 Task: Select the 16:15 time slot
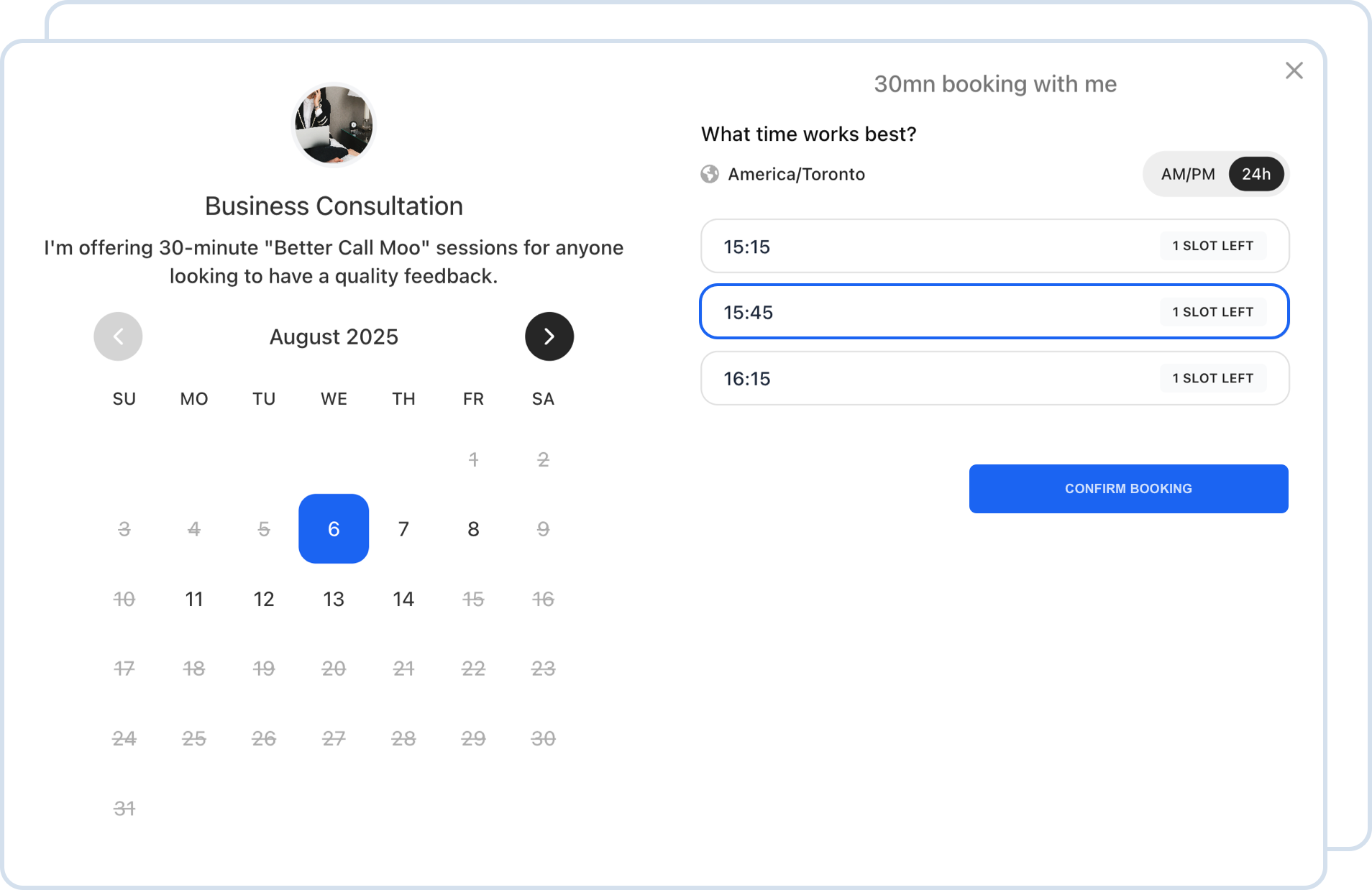(994, 378)
